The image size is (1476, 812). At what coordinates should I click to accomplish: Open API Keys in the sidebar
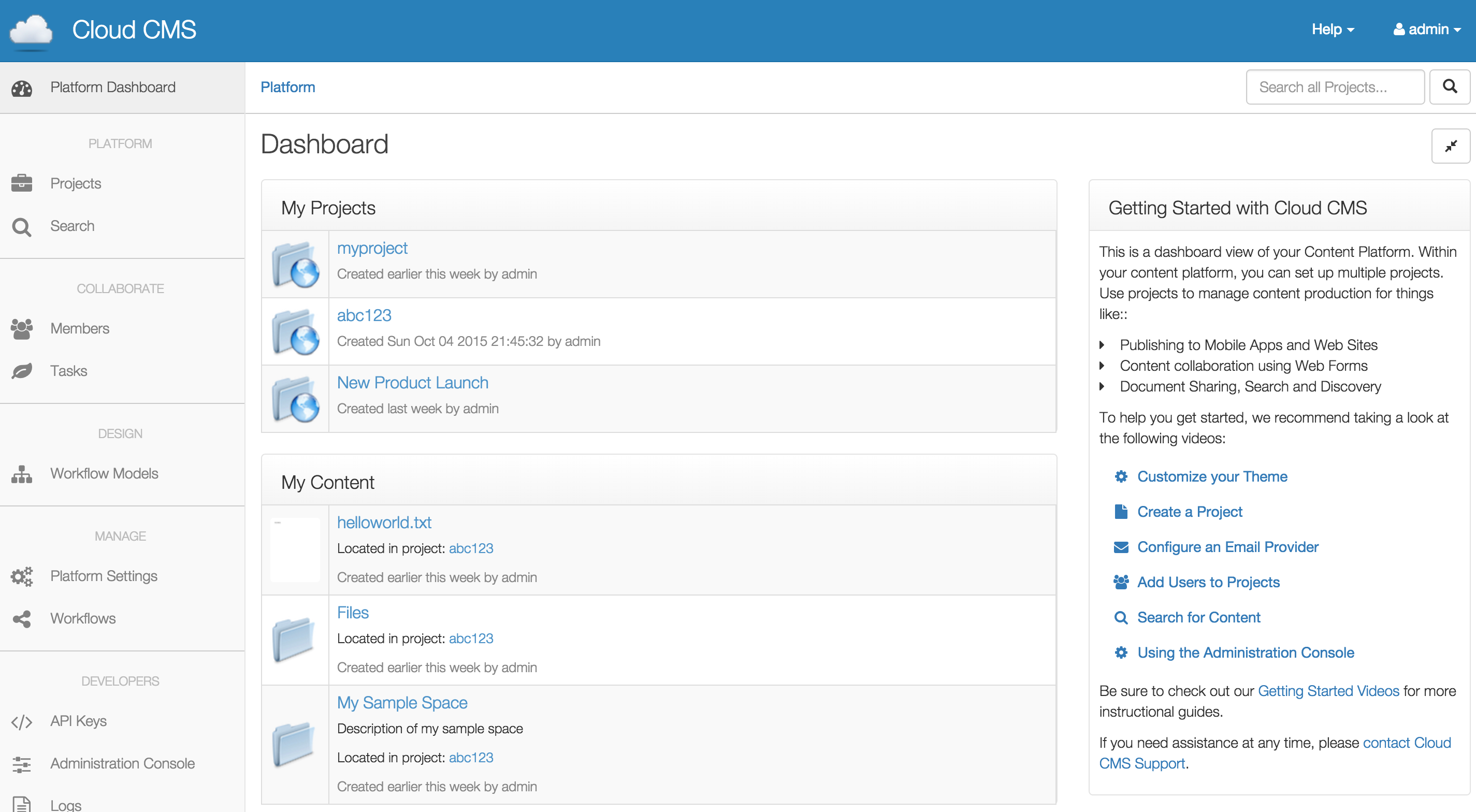(x=122, y=721)
